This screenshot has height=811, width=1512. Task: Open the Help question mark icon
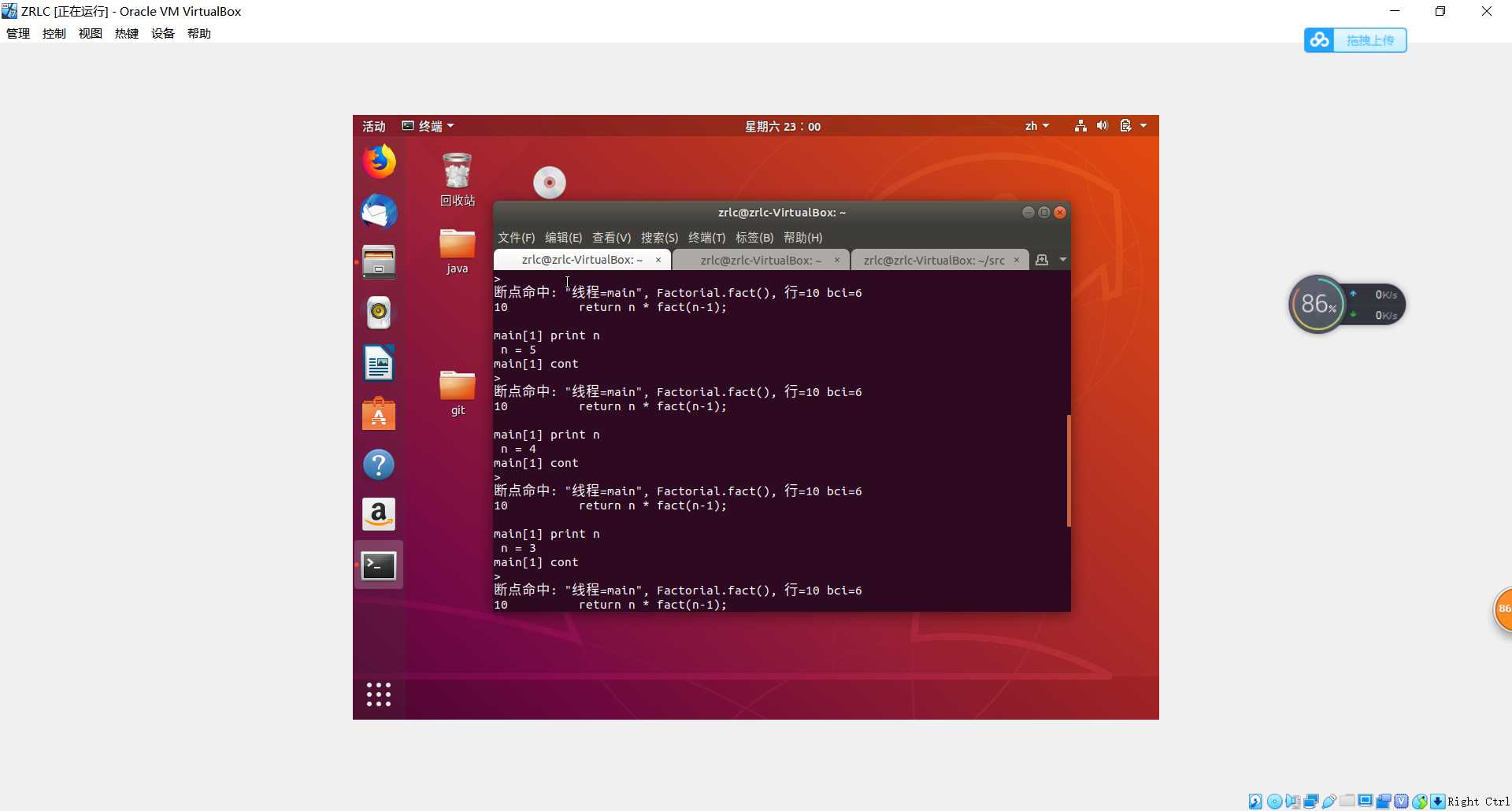click(x=379, y=464)
